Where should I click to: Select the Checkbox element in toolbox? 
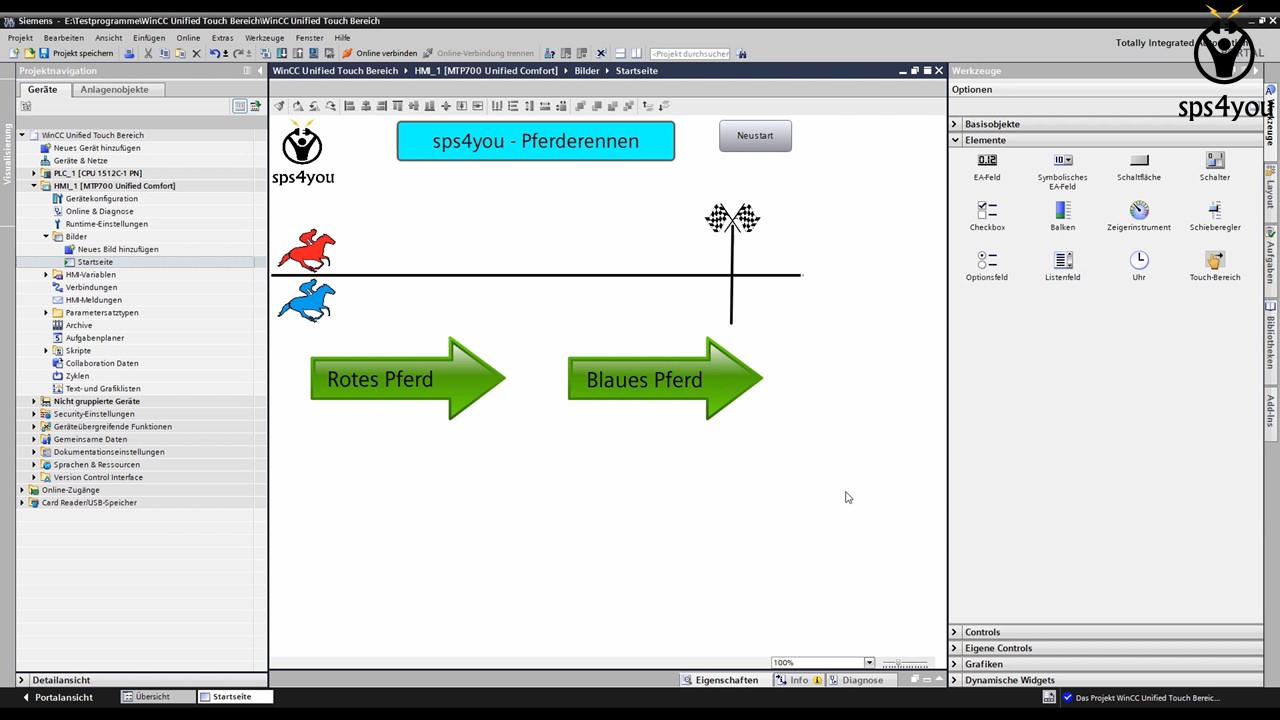987,211
